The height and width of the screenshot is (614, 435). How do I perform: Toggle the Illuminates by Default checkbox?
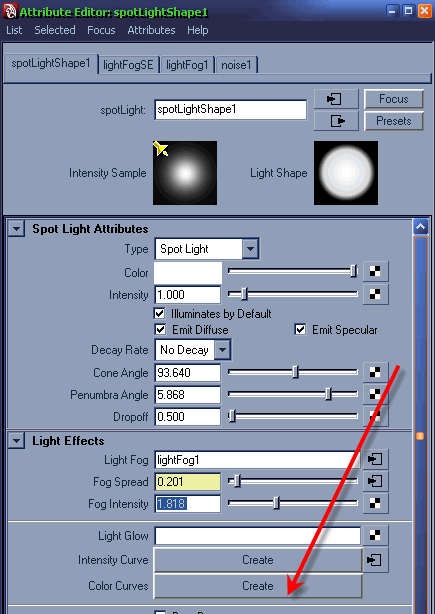pos(159,313)
